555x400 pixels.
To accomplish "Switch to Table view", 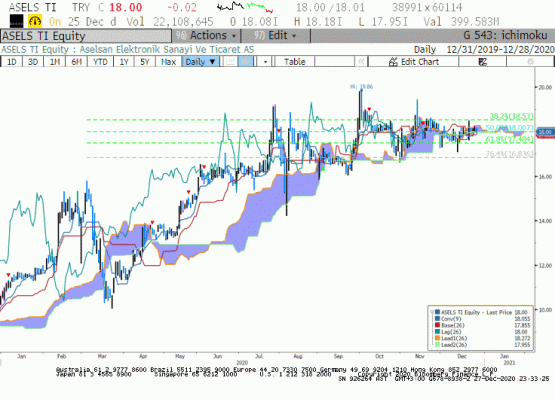I will tap(294, 62).
